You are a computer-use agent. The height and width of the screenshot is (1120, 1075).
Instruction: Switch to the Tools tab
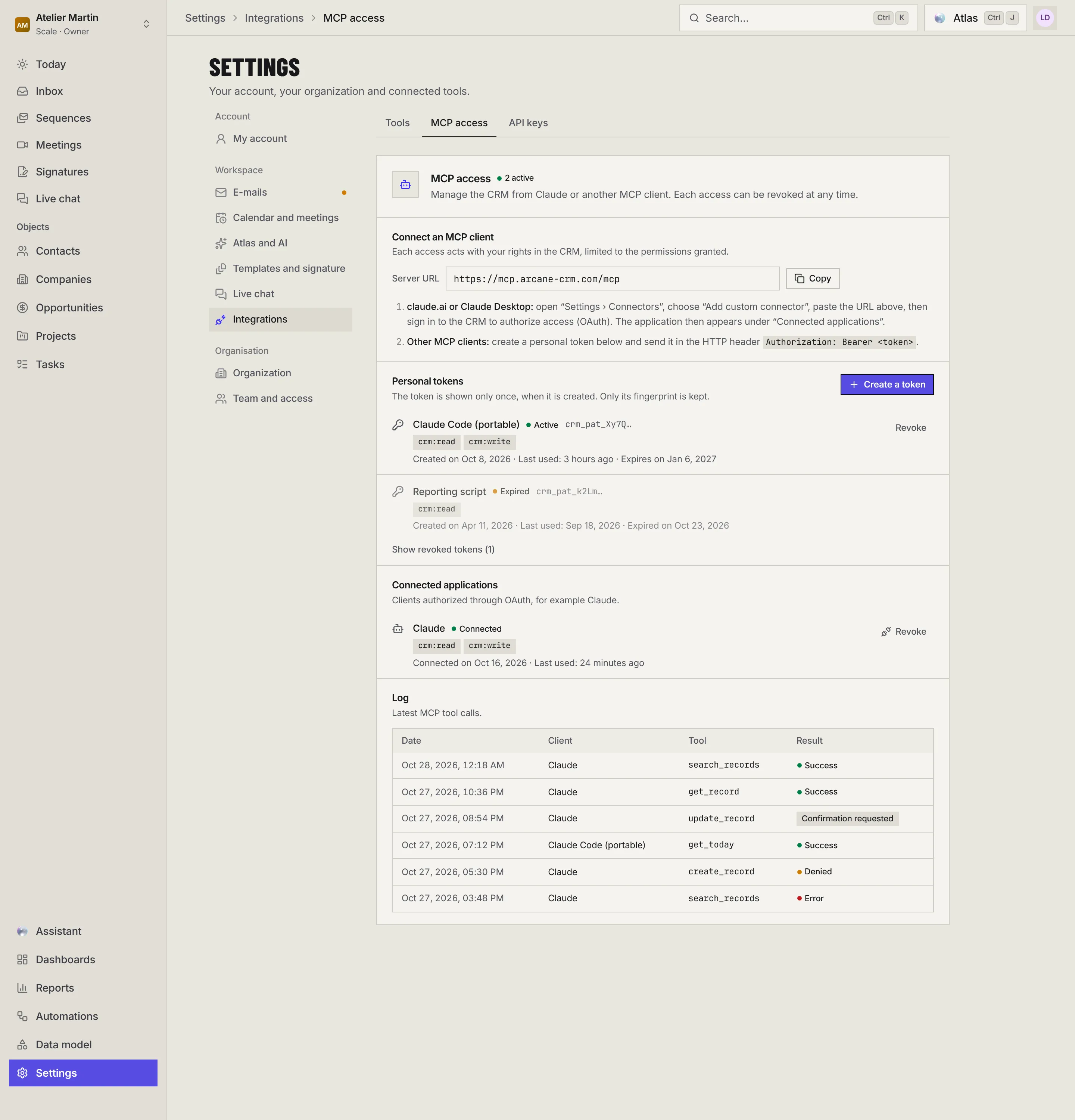tap(398, 123)
